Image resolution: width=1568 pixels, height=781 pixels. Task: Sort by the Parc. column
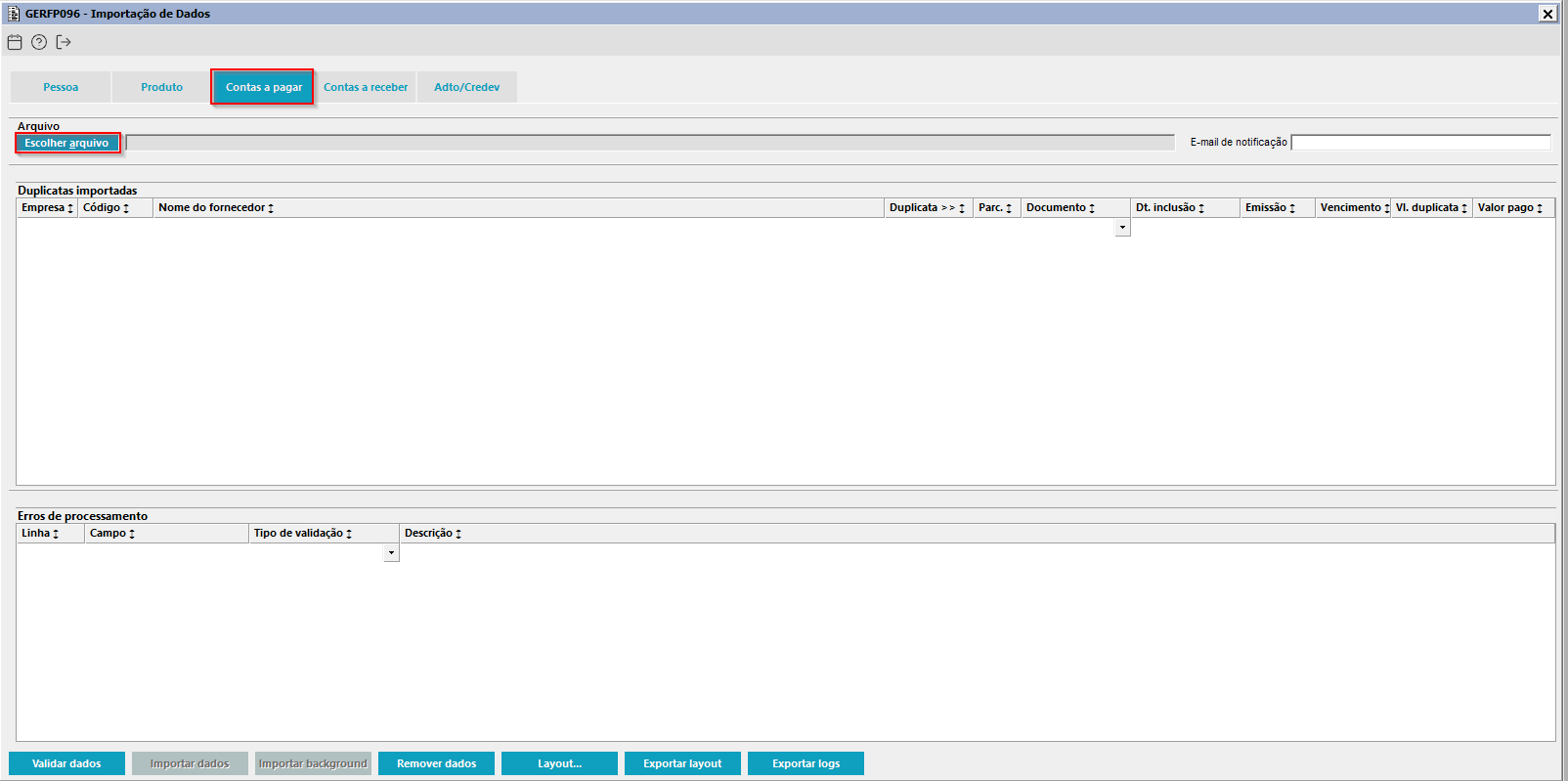[x=997, y=208]
